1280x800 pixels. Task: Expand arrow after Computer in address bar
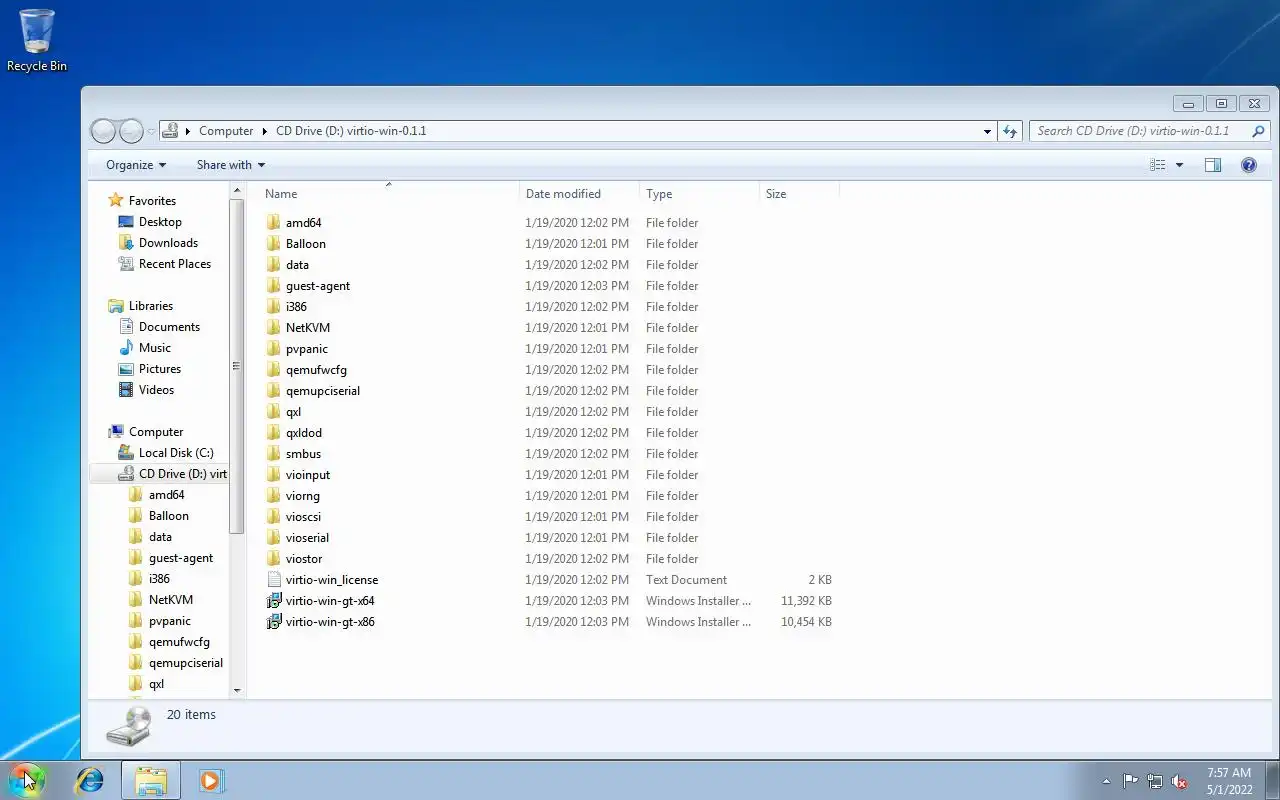(x=265, y=131)
